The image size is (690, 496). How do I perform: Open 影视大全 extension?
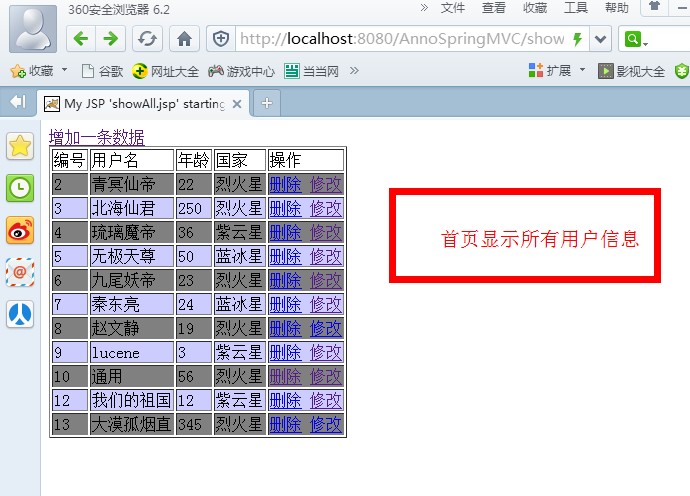pos(631,71)
